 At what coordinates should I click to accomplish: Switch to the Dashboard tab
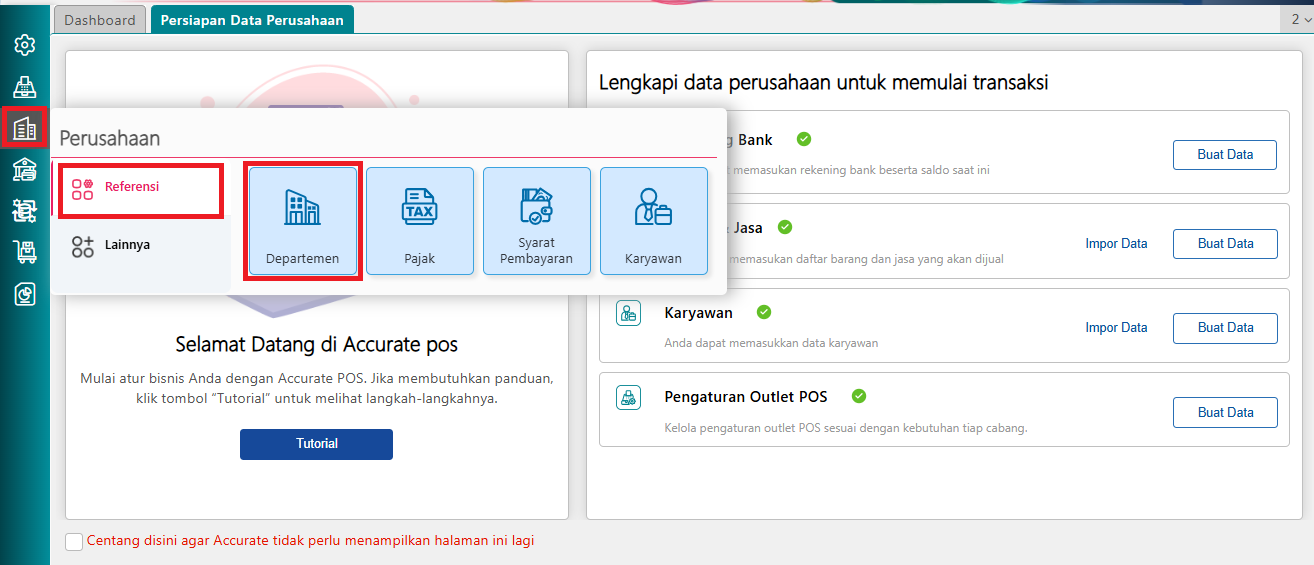(x=100, y=20)
